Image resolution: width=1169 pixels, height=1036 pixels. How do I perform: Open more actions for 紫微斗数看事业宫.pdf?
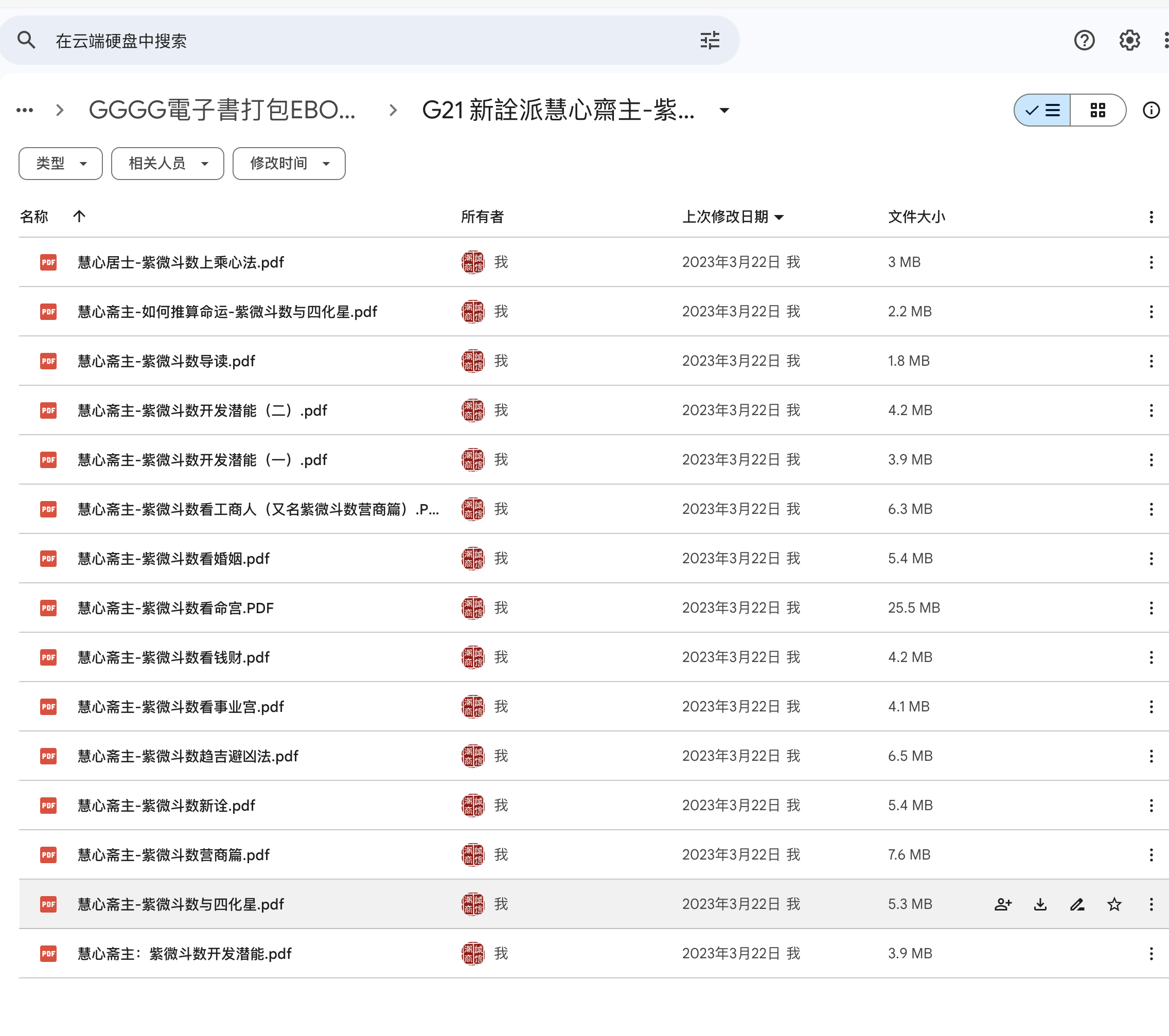1150,707
